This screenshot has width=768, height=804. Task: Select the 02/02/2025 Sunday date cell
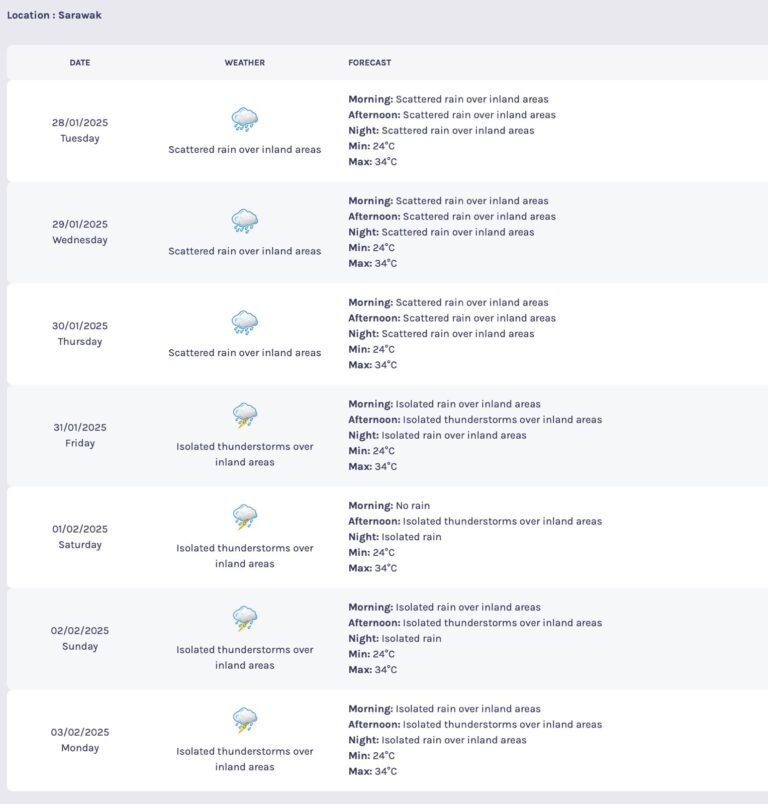point(80,638)
